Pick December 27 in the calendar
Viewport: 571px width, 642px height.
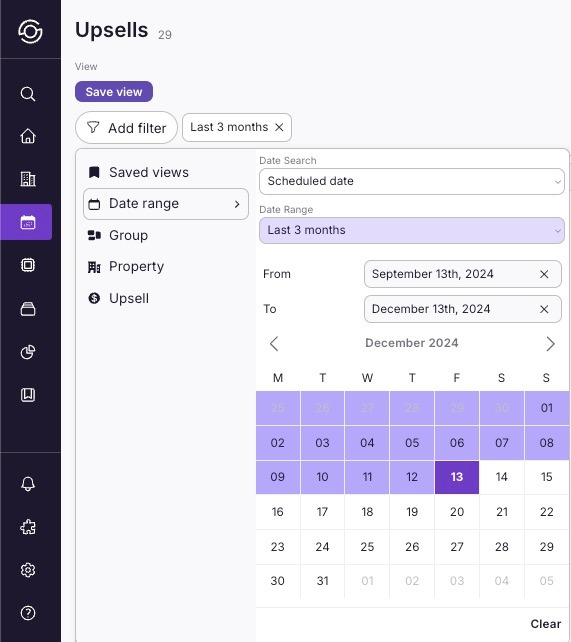(x=457, y=547)
